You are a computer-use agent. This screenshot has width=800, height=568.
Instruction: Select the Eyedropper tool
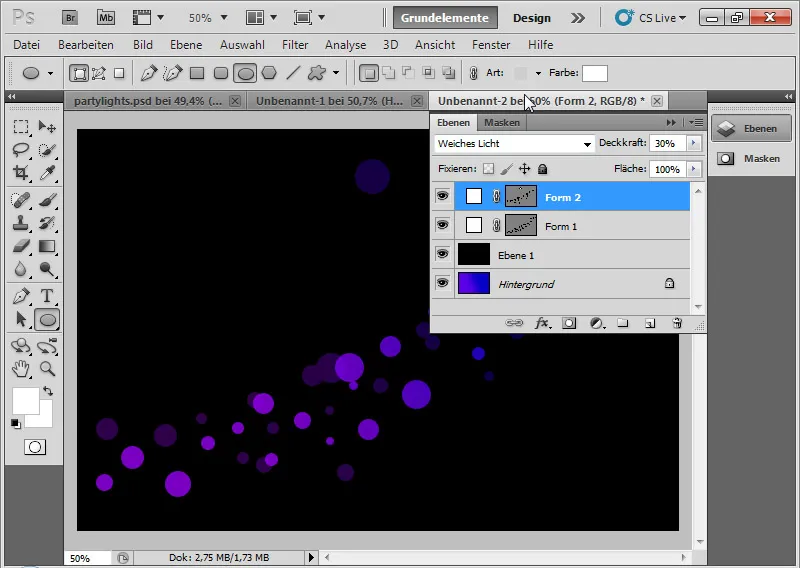pyautogui.click(x=47, y=172)
